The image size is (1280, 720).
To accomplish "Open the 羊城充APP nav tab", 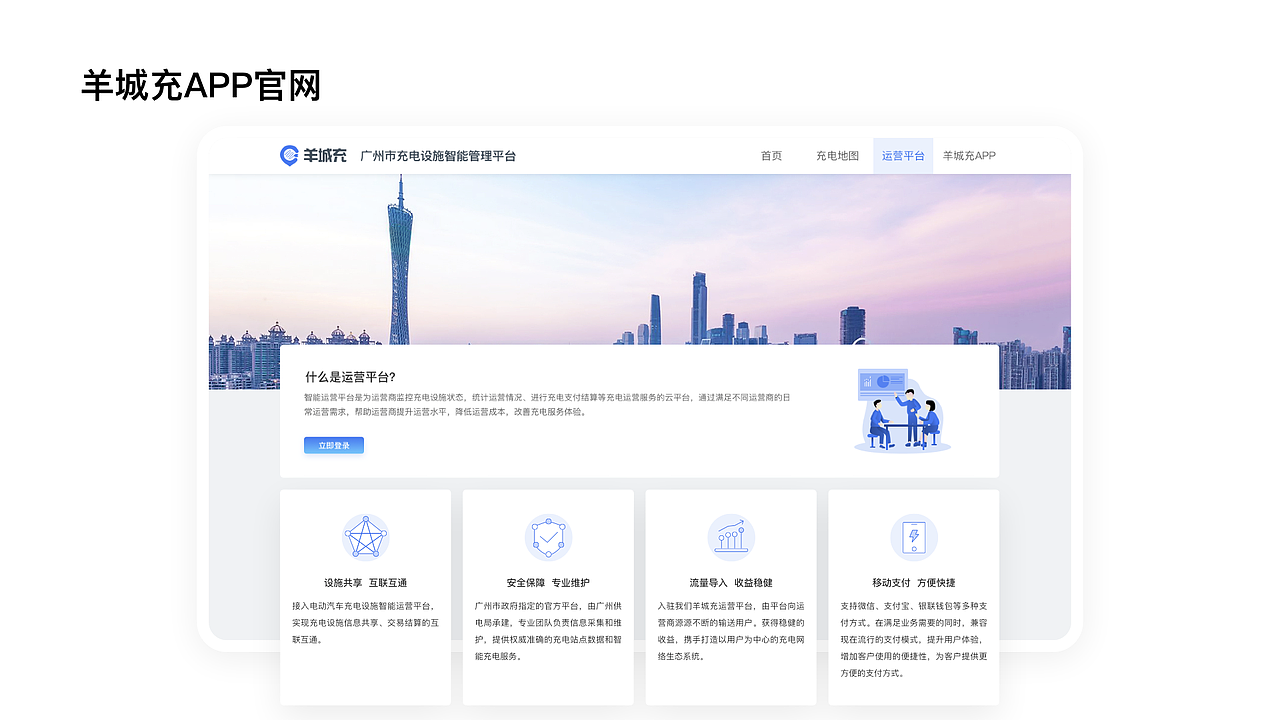I will [969, 156].
